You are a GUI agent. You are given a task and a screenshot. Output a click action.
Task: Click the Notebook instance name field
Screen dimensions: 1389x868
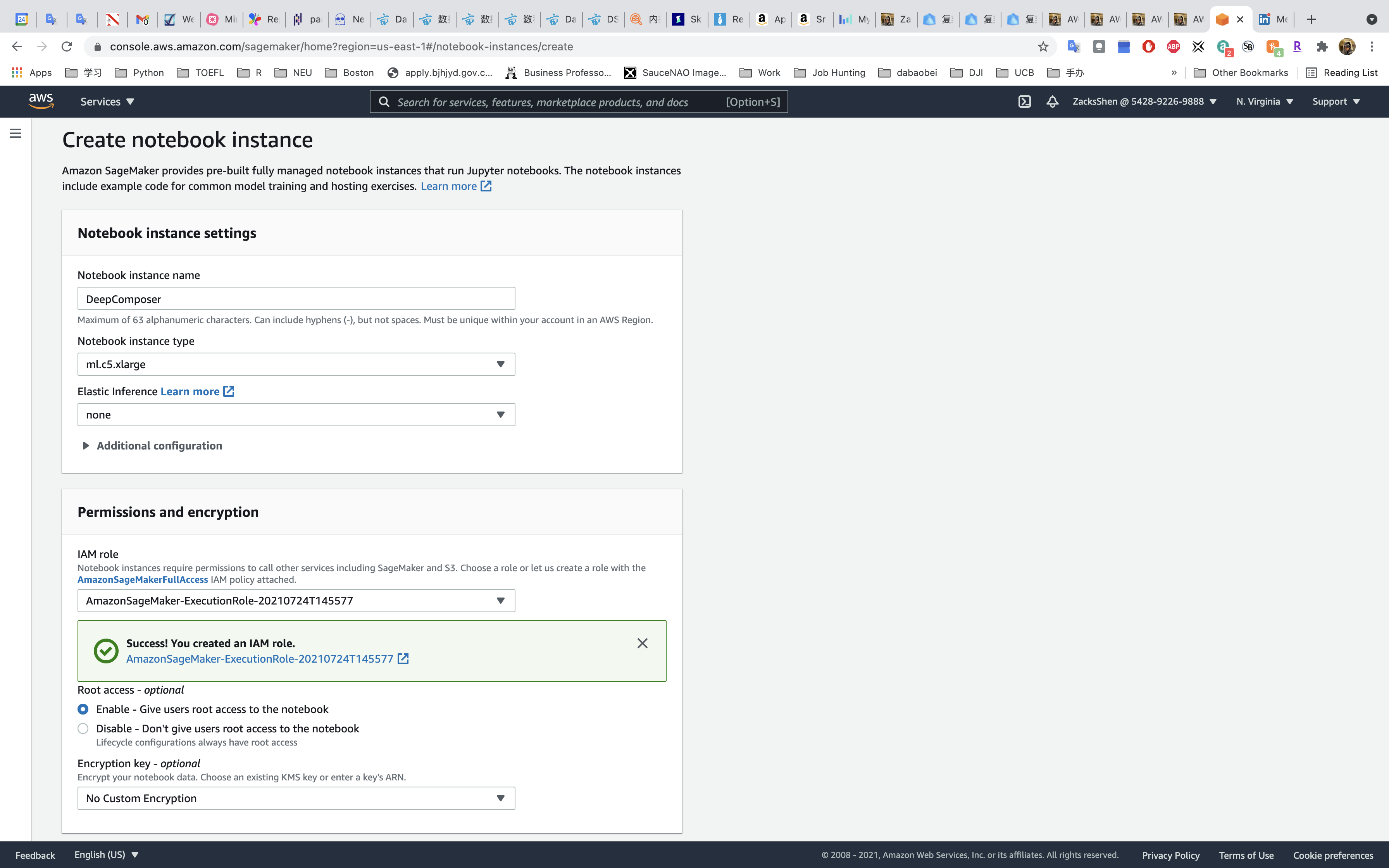tap(296, 298)
